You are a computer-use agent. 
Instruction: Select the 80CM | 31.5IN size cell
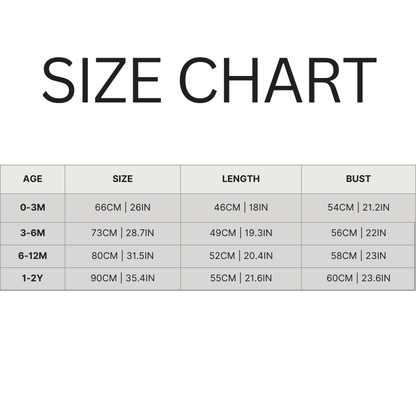(x=123, y=256)
